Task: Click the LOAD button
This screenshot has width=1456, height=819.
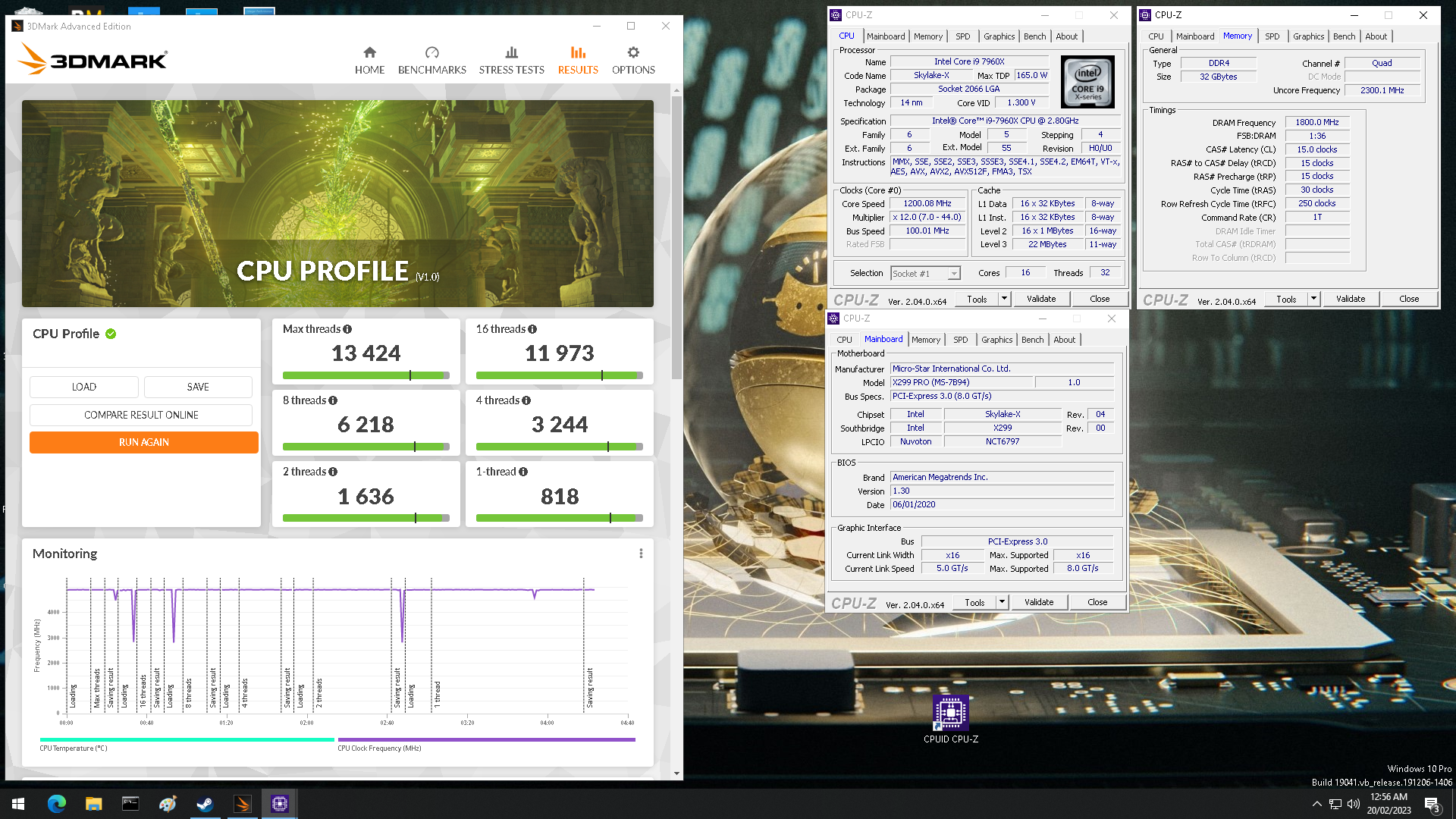Action: pyautogui.click(x=84, y=387)
